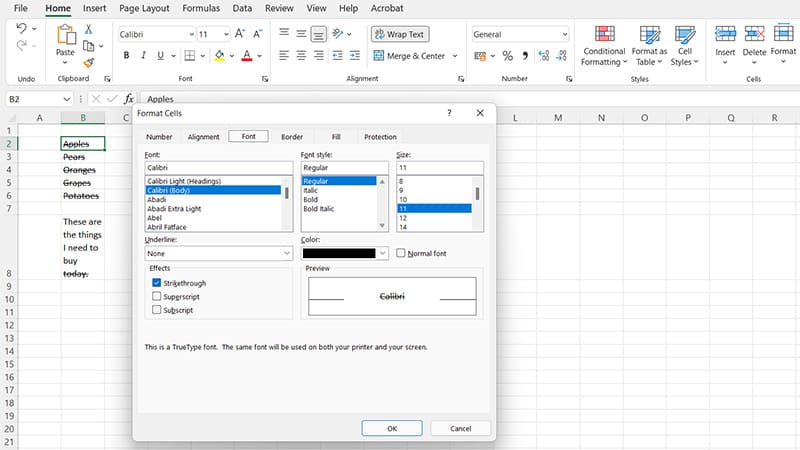Switch to the Number tab
800x450 pixels.
coord(159,137)
